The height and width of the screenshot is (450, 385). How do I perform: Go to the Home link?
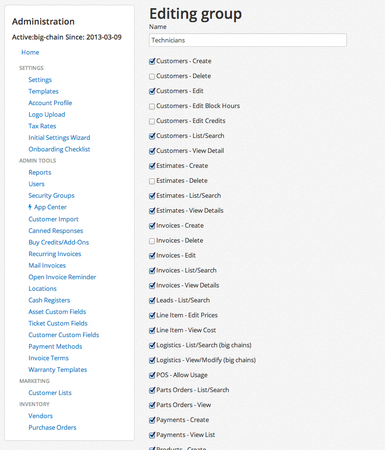coord(30,52)
